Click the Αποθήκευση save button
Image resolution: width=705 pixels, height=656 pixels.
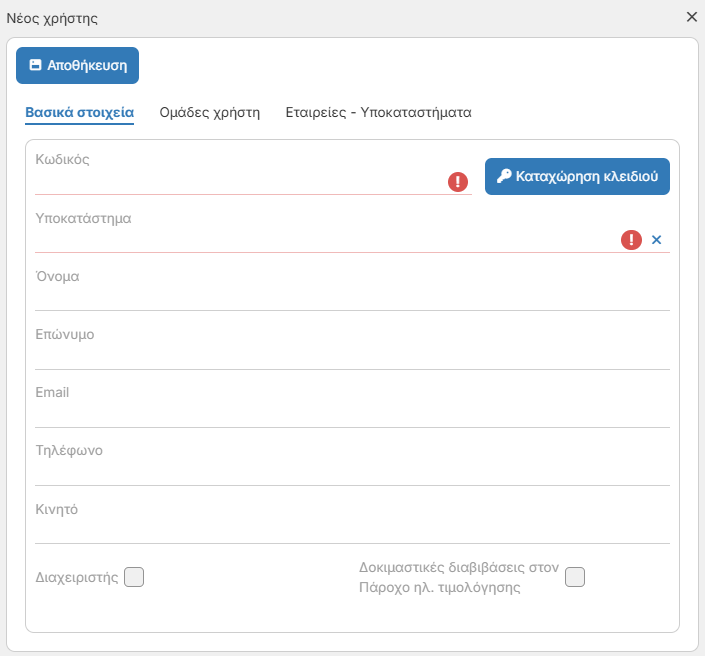coord(77,66)
